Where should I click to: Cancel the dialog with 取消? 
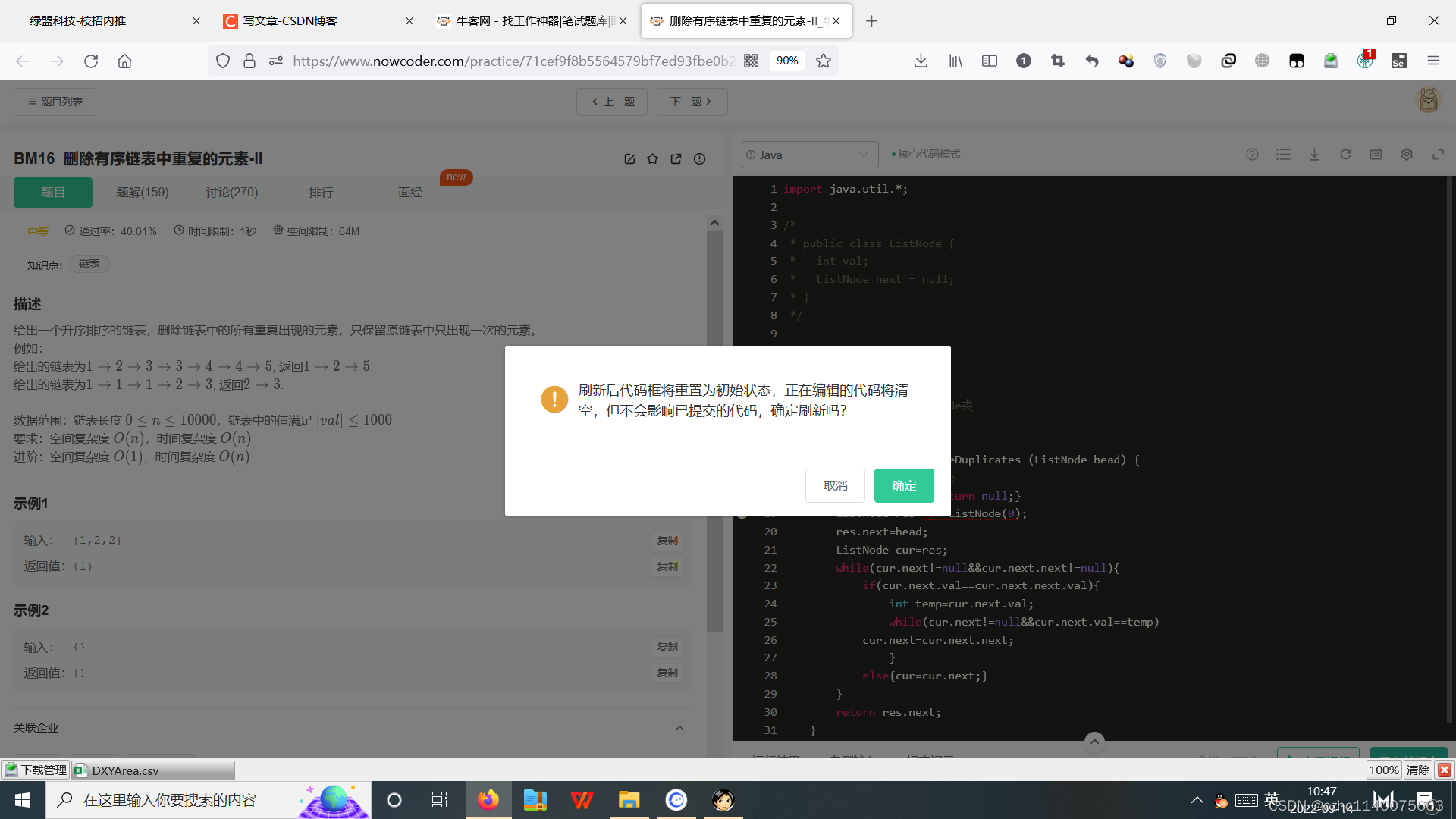pos(835,485)
